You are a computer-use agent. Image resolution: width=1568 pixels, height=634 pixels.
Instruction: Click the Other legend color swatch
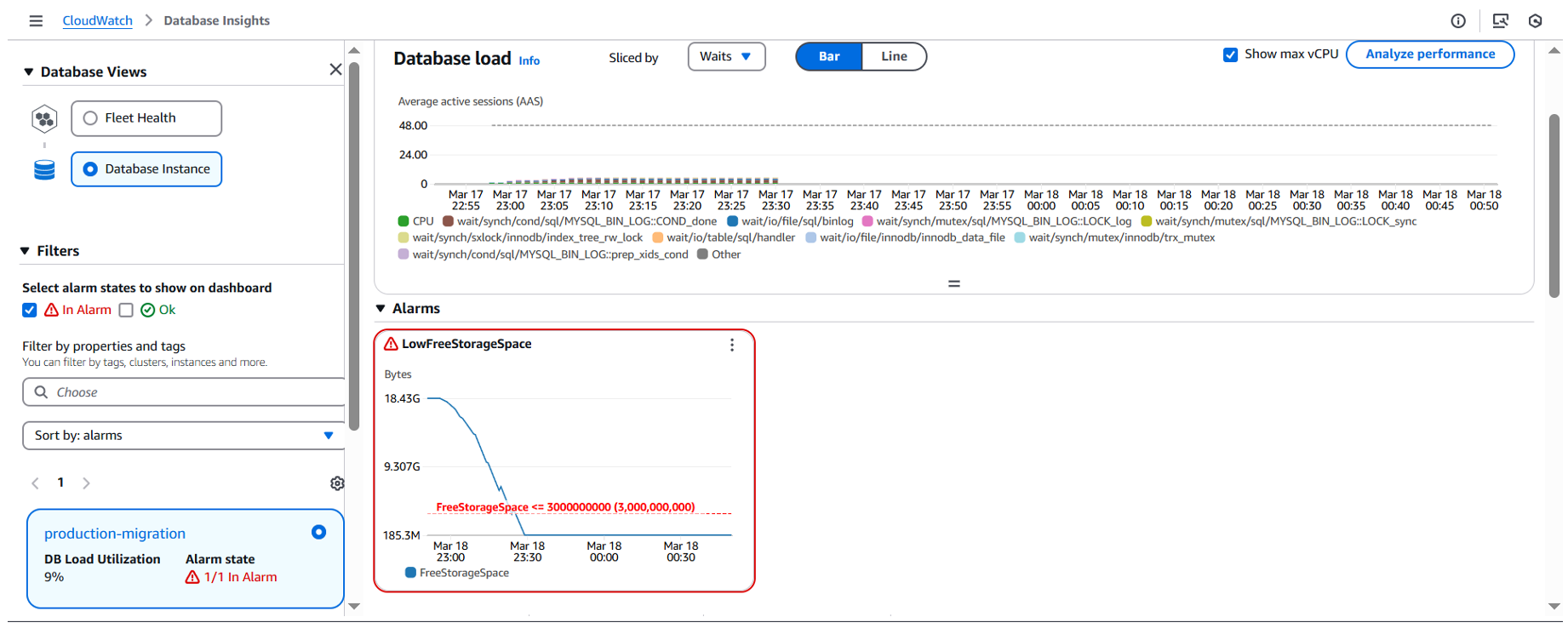tap(702, 254)
